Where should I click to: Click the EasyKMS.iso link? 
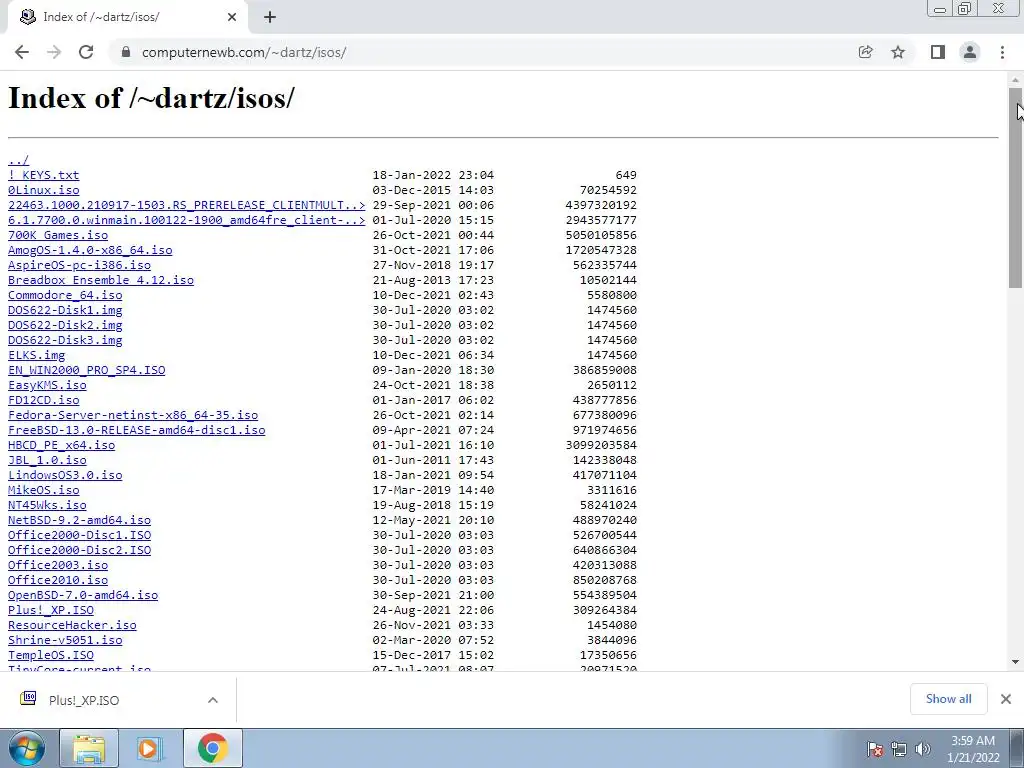47,385
